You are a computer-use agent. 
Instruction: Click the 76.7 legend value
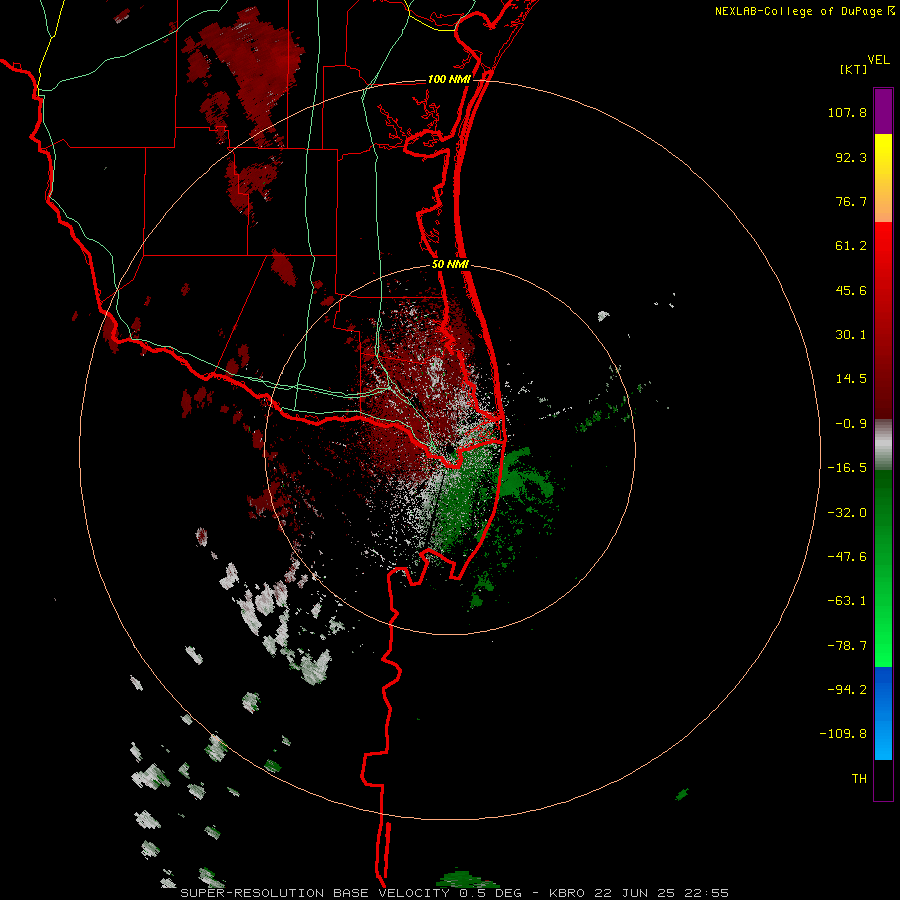click(x=851, y=201)
